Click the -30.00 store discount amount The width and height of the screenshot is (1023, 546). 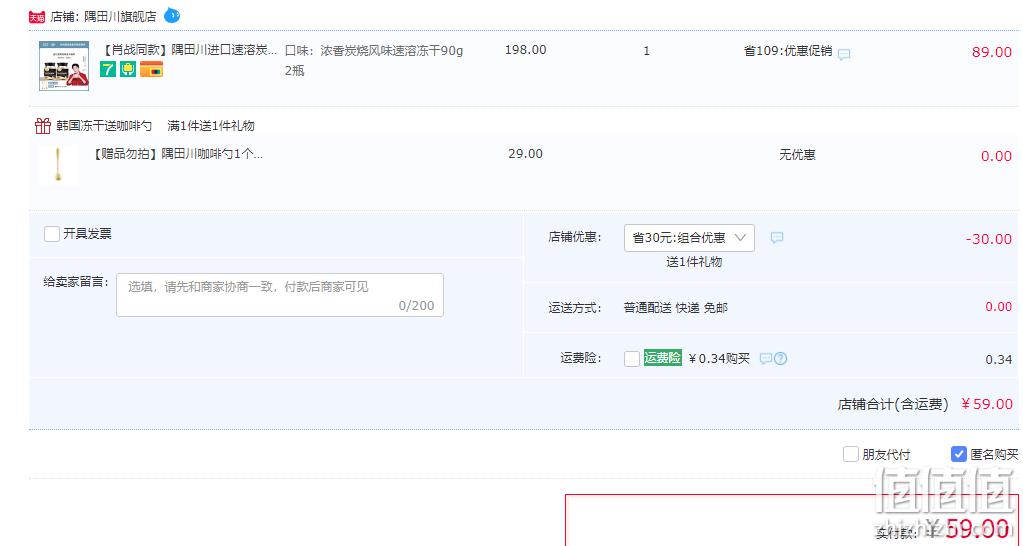point(989,239)
